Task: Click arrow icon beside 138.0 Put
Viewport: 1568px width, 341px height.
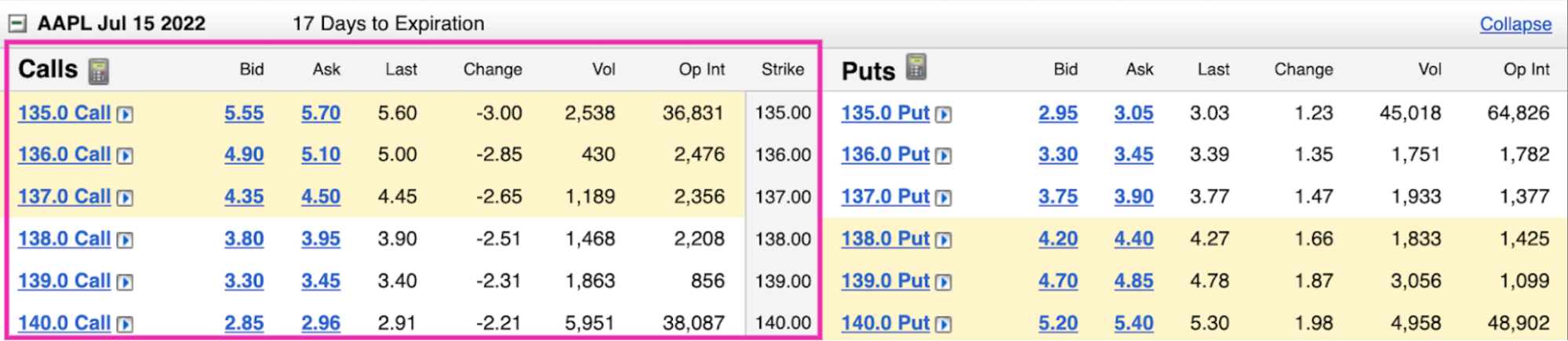Action: click(x=944, y=240)
